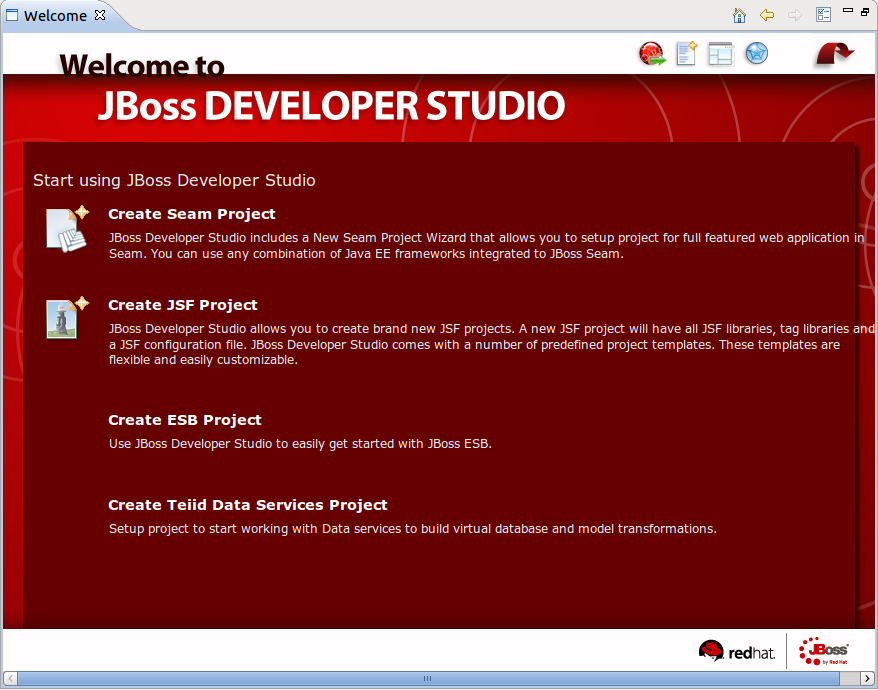The height and width of the screenshot is (690, 878).
Task: Click the JBoss by Red Hat logo
Action: tap(824, 651)
